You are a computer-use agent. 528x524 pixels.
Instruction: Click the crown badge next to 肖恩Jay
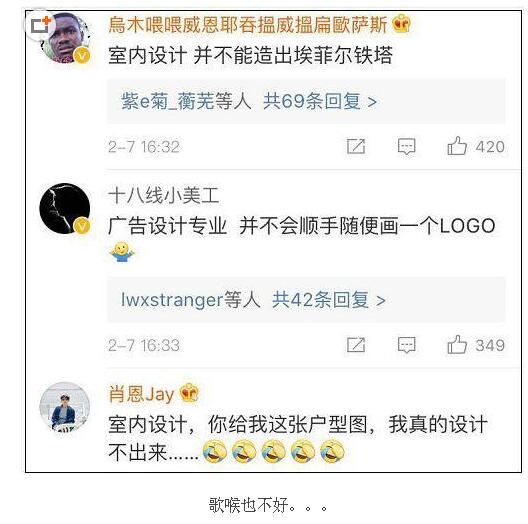pyautogui.click(x=189, y=392)
